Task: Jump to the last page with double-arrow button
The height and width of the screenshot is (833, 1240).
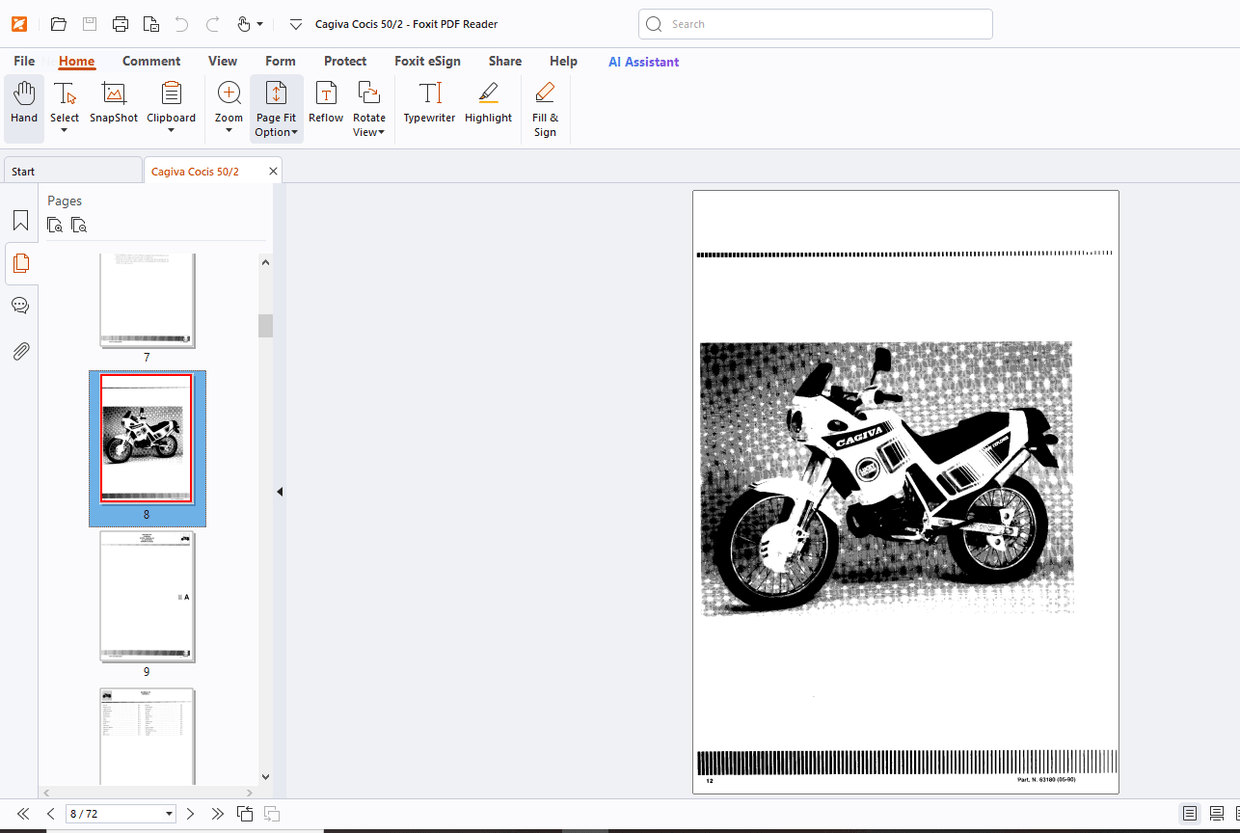Action: point(218,813)
